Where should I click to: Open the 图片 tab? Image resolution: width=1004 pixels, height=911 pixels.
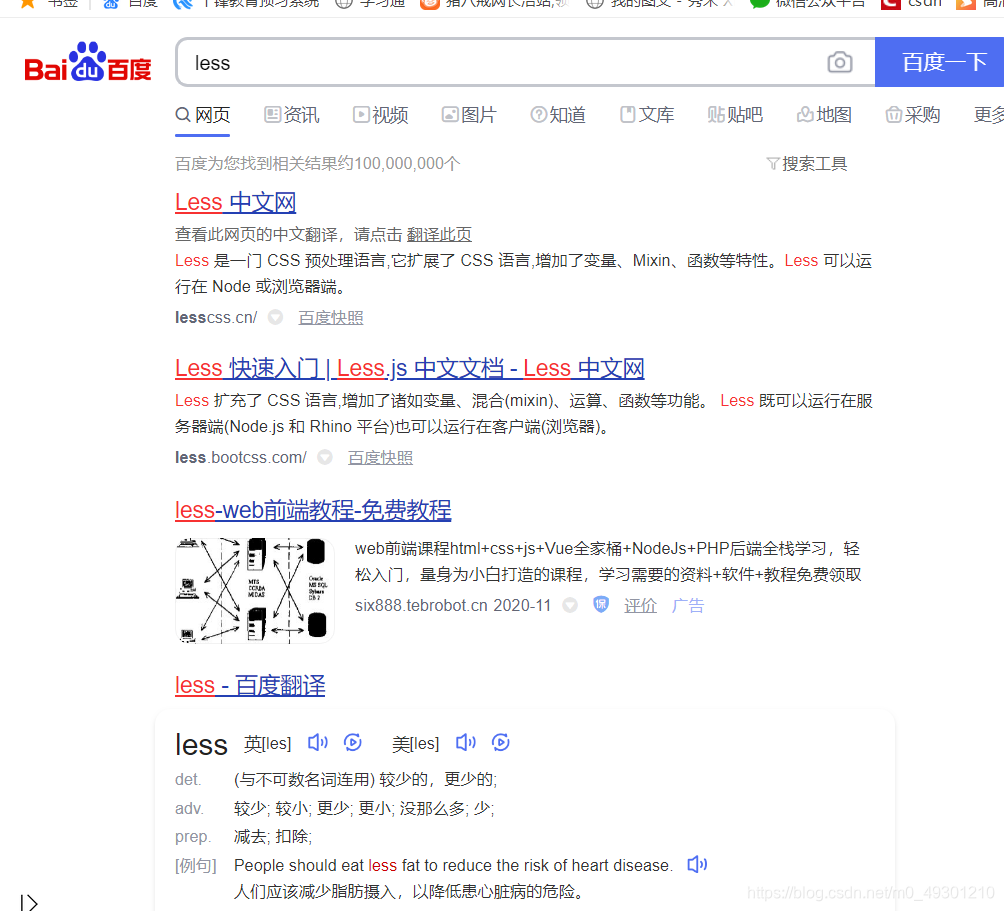pos(469,115)
